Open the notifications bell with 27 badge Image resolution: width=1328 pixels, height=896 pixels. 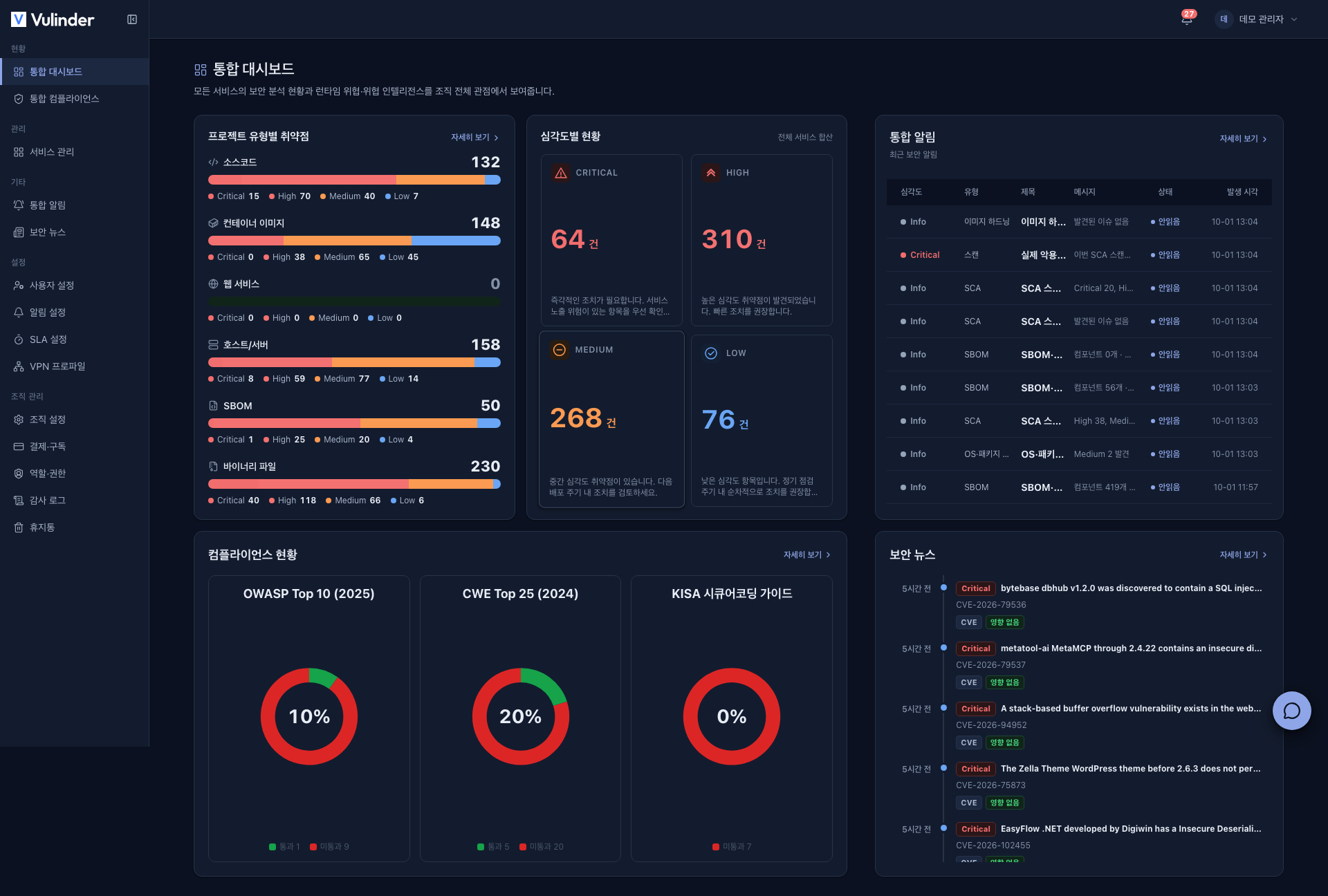[1187, 19]
